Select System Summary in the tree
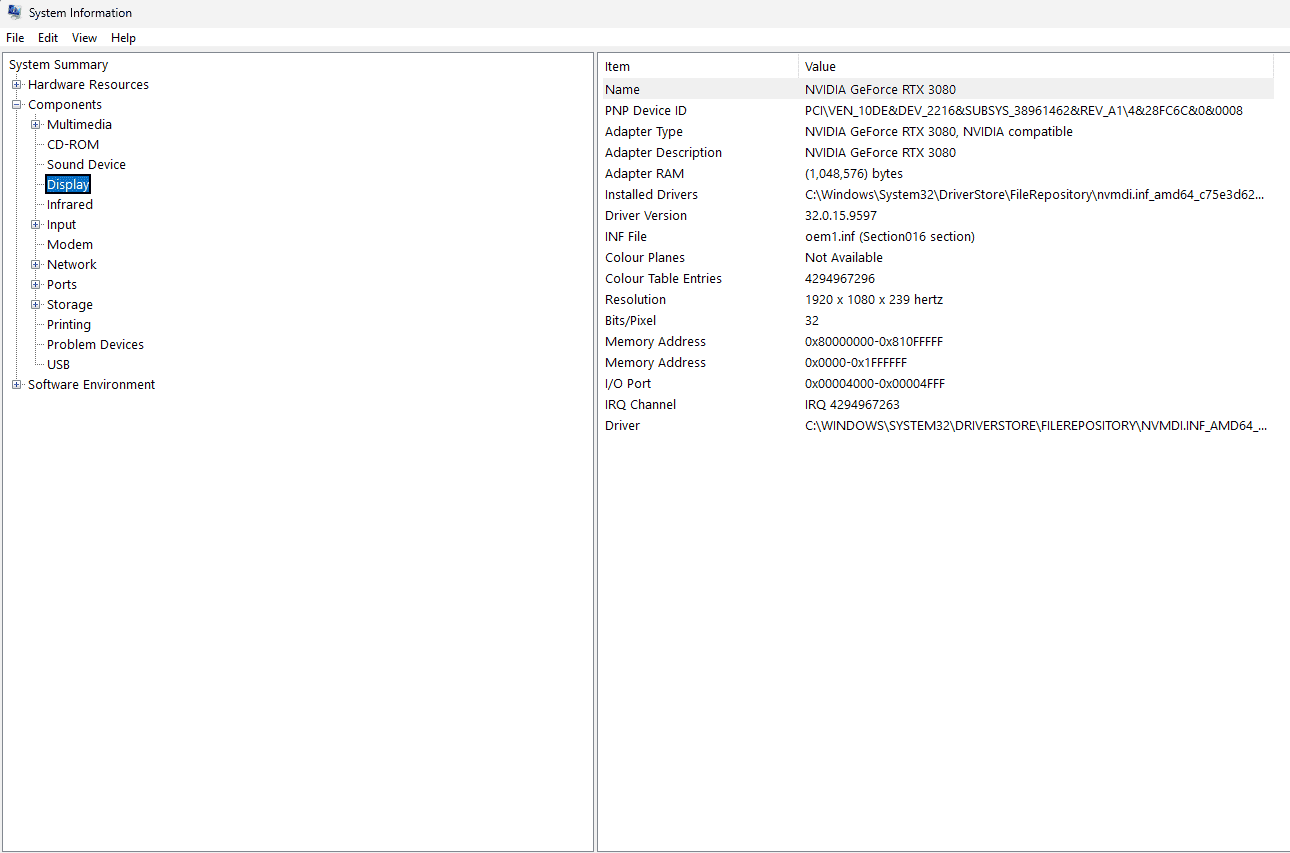 click(x=58, y=65)
